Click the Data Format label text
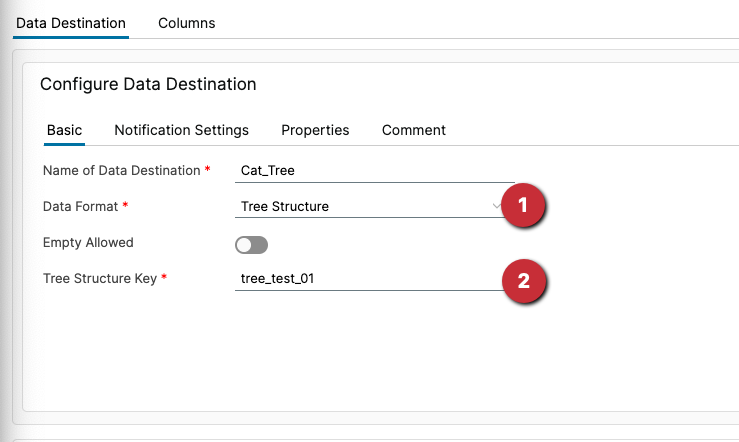 80,206
